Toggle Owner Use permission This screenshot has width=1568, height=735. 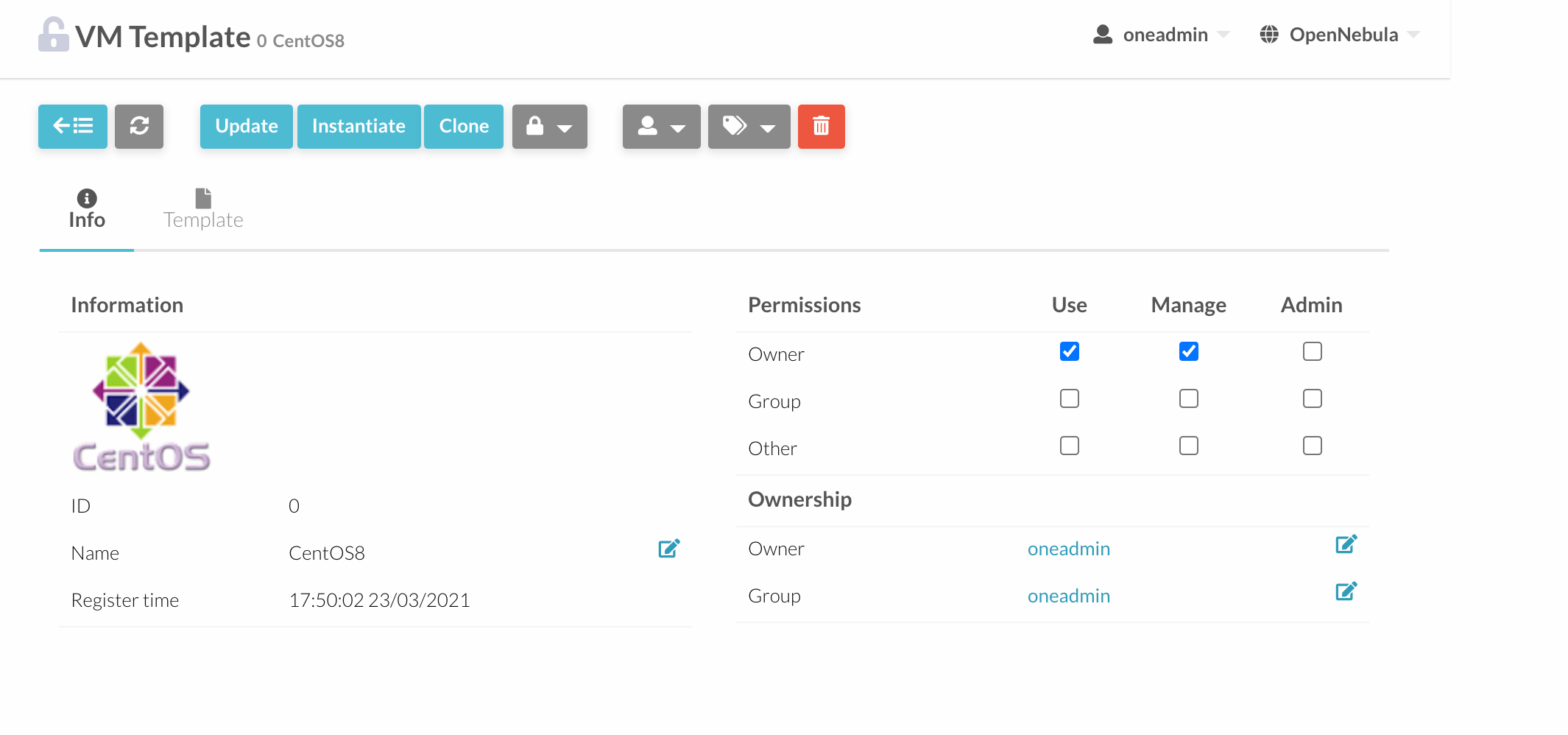[1070, 351]
